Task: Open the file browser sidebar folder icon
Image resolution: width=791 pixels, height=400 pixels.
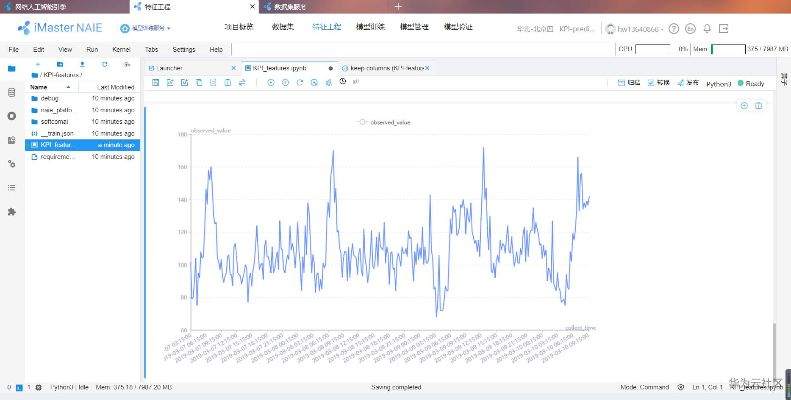Action: (x=12, y=69)
